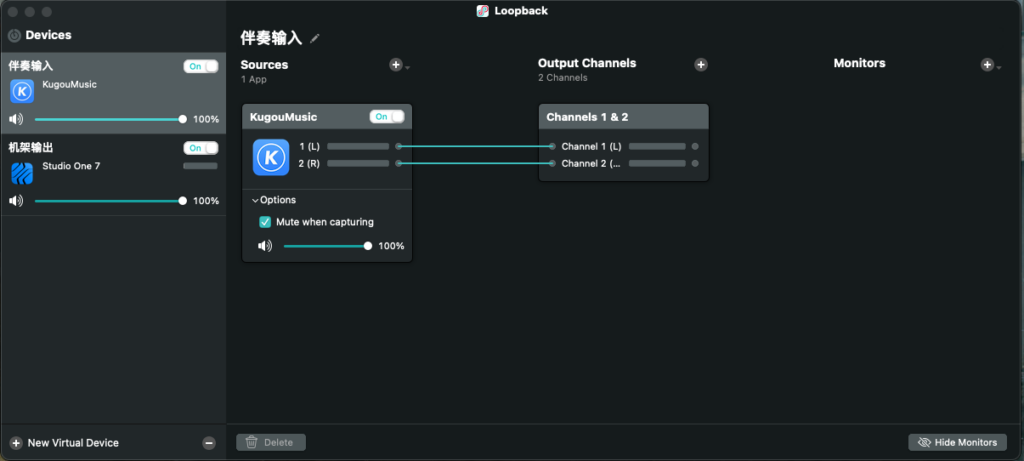Screen dimensions: 1024x461
Task: Open the dropdown arrow next to Monitors plus
Action: [x=999, y=67]
